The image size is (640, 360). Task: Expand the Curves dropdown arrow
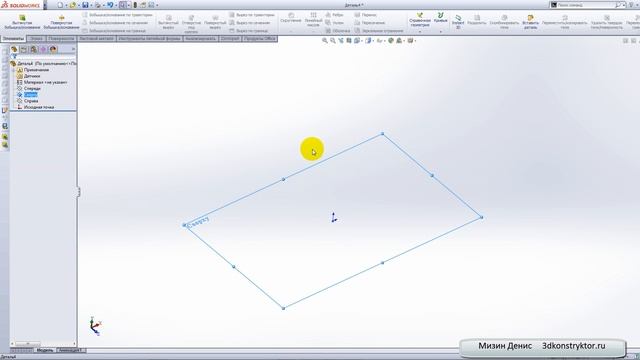tap(441, 32)
